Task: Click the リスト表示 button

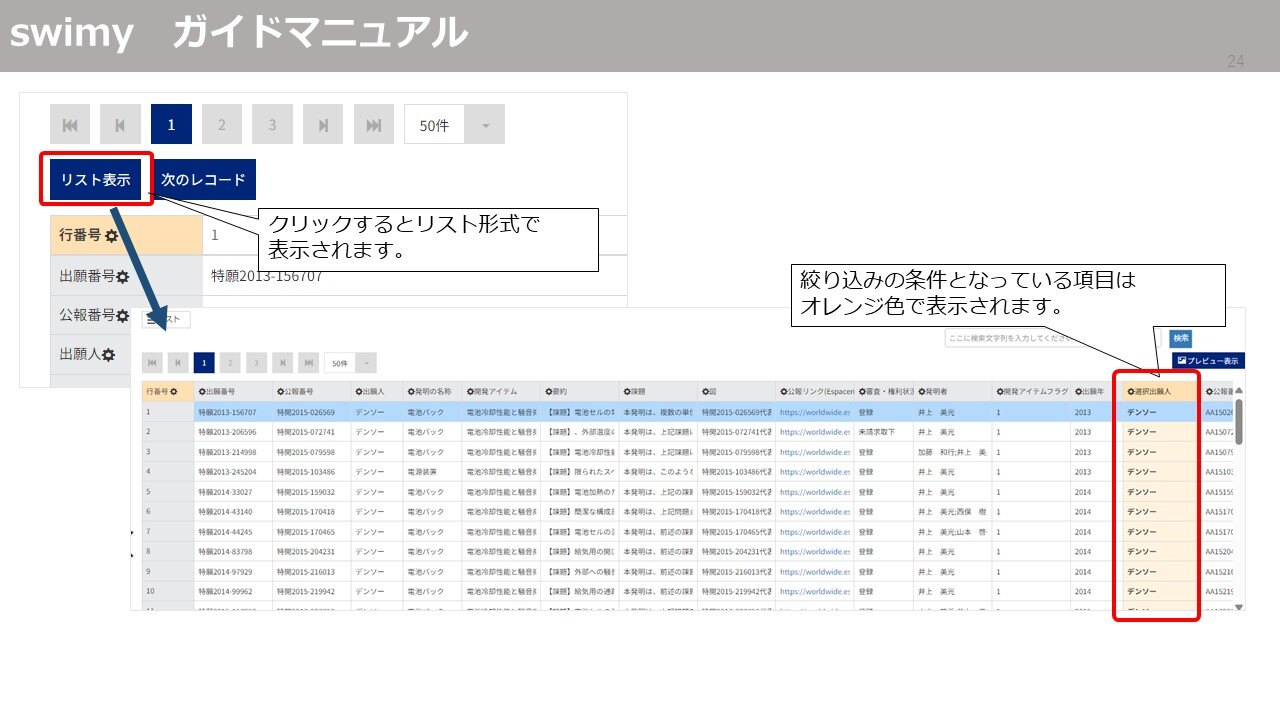Action: point(95,179)
